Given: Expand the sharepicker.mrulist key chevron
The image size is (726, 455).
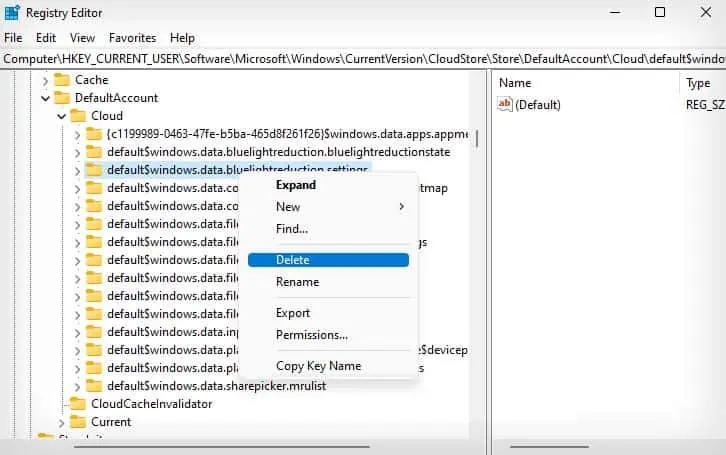Looking at the screenshot, I should click(x=77, y=386).
